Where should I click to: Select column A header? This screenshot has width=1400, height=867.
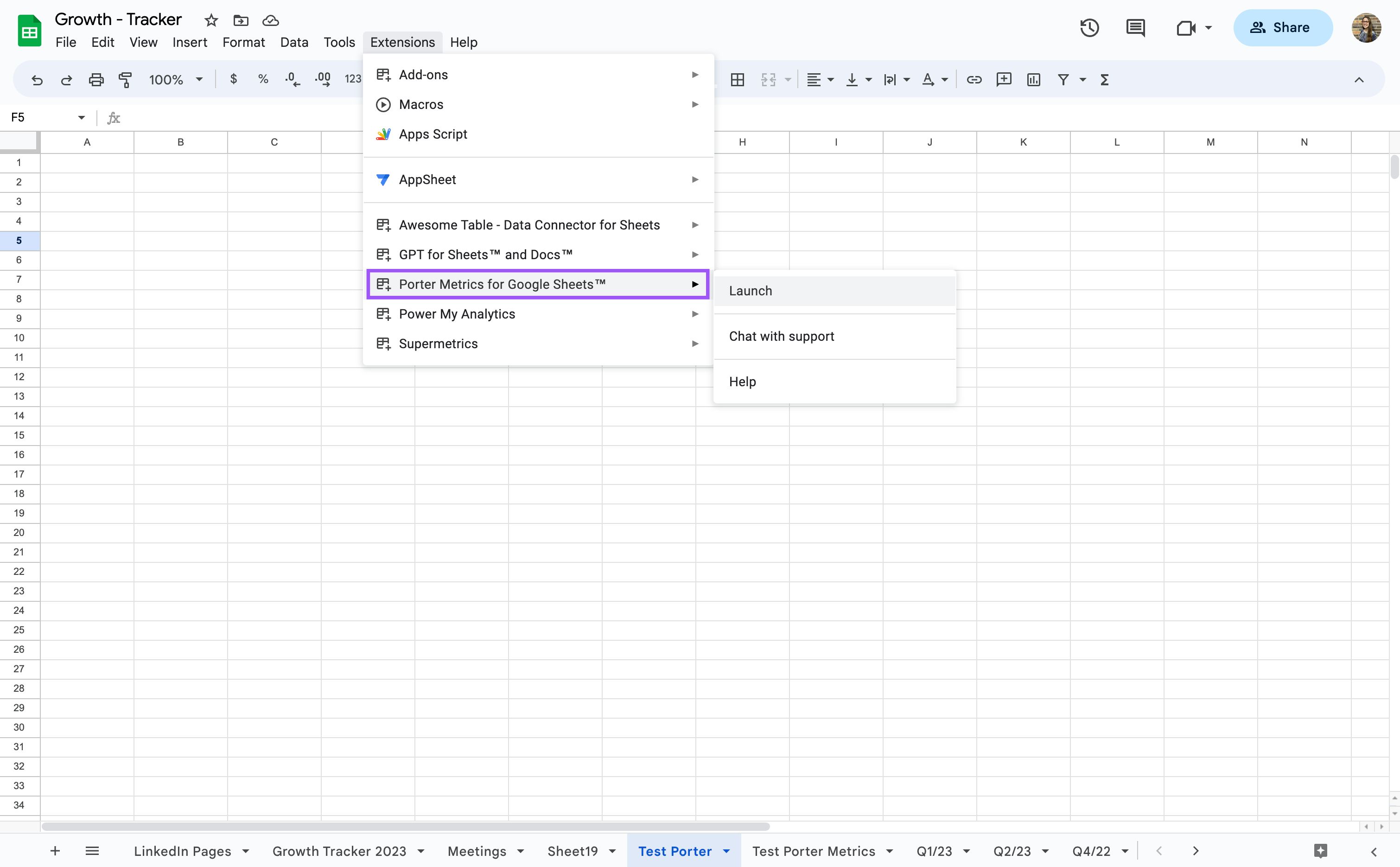87,141
